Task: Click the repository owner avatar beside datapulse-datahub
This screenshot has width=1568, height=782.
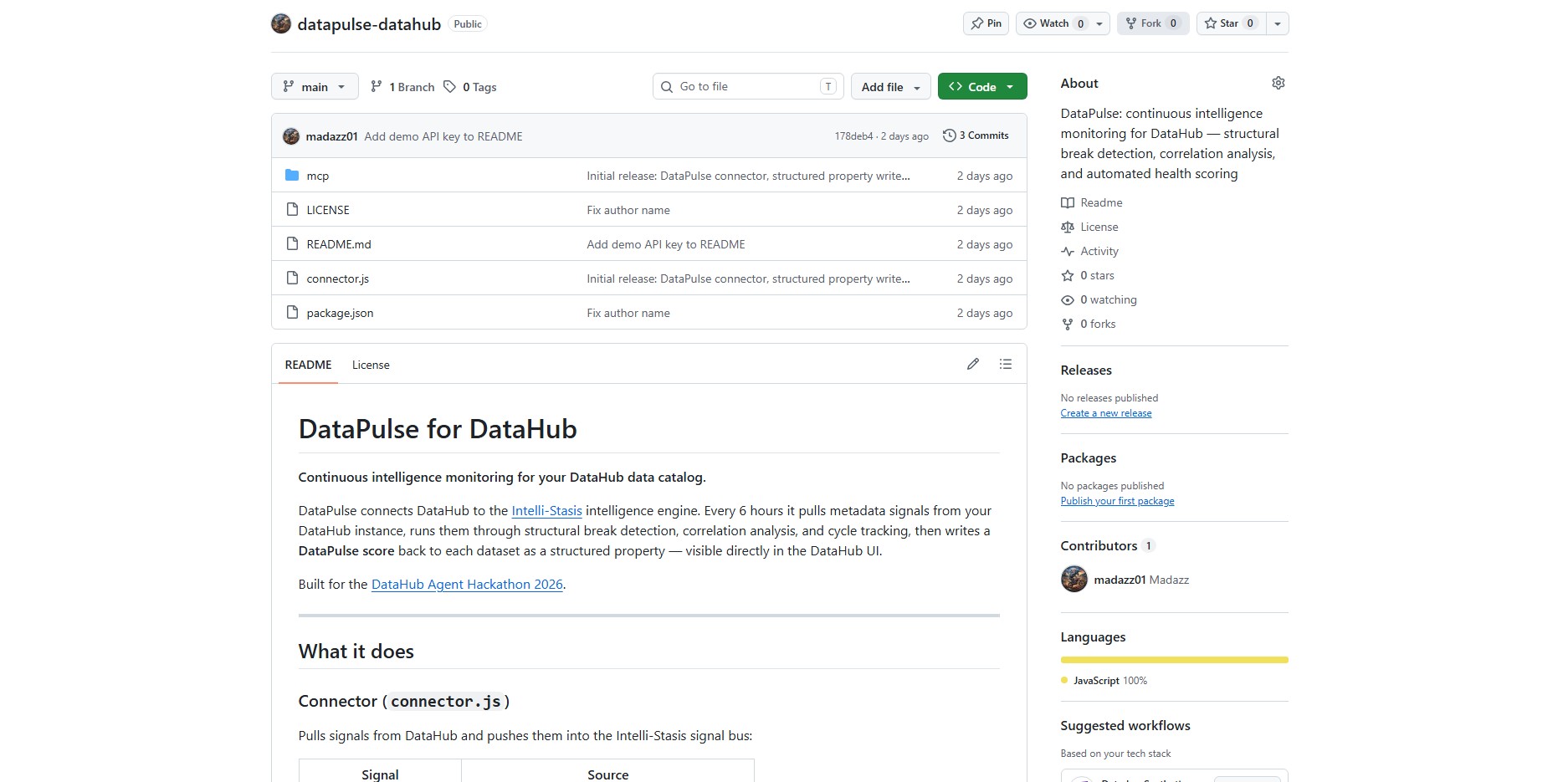Action: (x=281, y=23)
